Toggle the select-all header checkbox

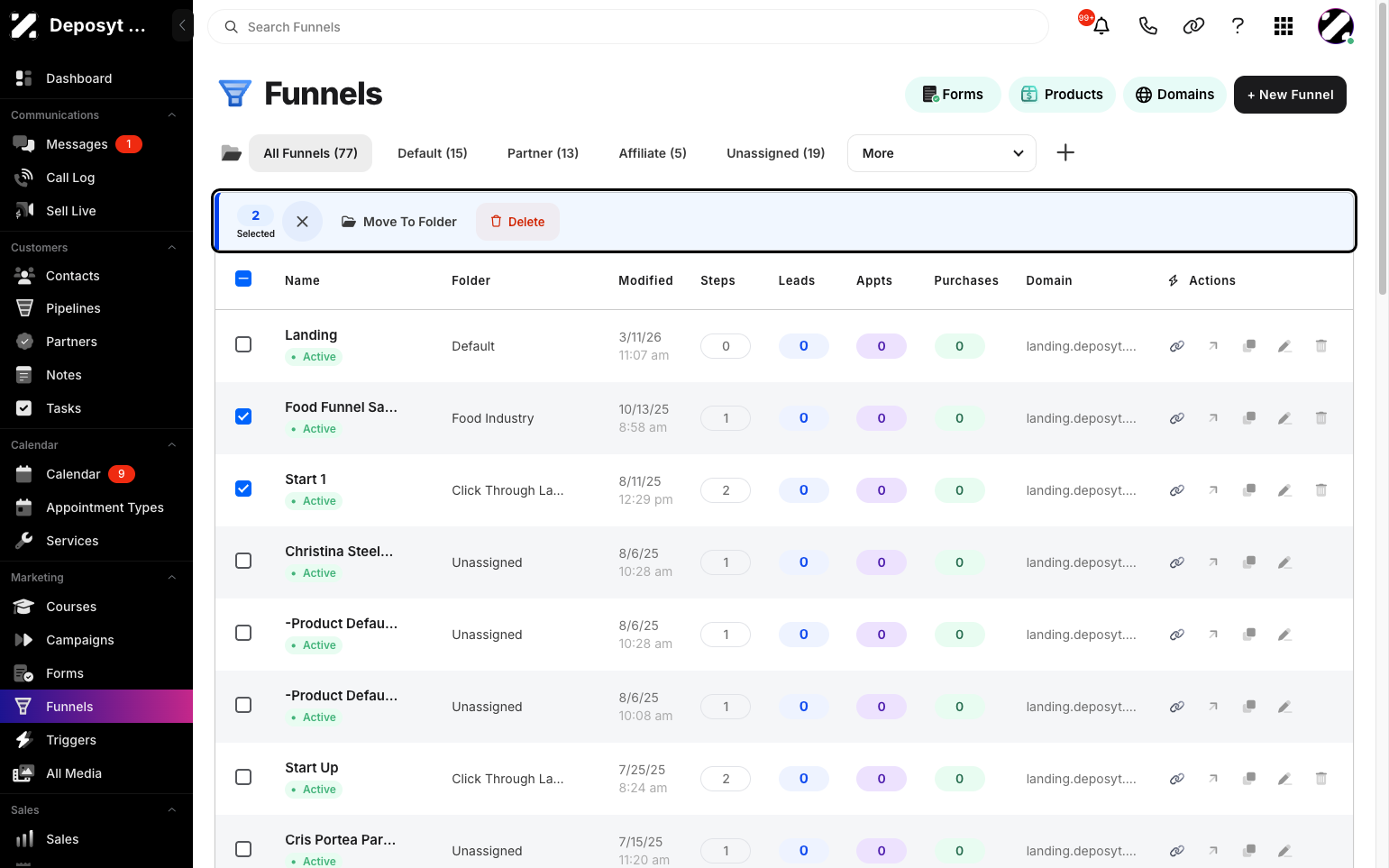point(243,279)
